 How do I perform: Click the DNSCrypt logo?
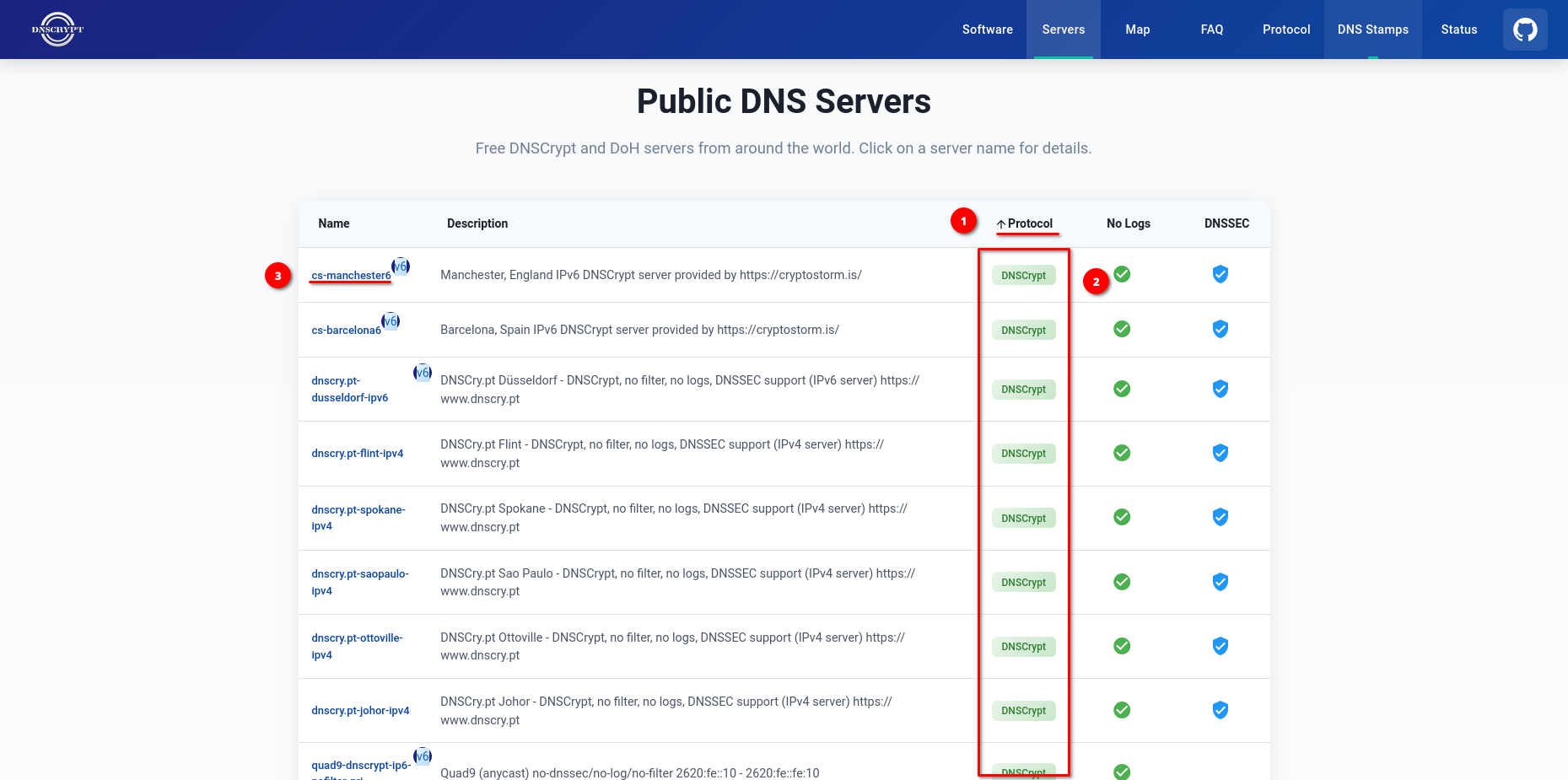coord(57,30)
